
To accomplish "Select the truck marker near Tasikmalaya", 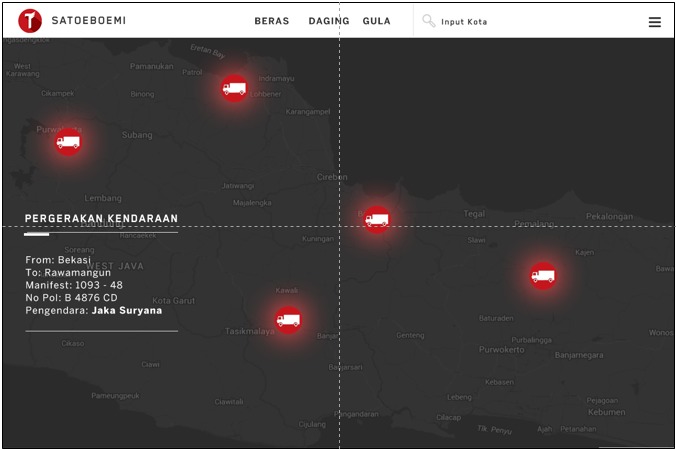I will click(288, 320).
